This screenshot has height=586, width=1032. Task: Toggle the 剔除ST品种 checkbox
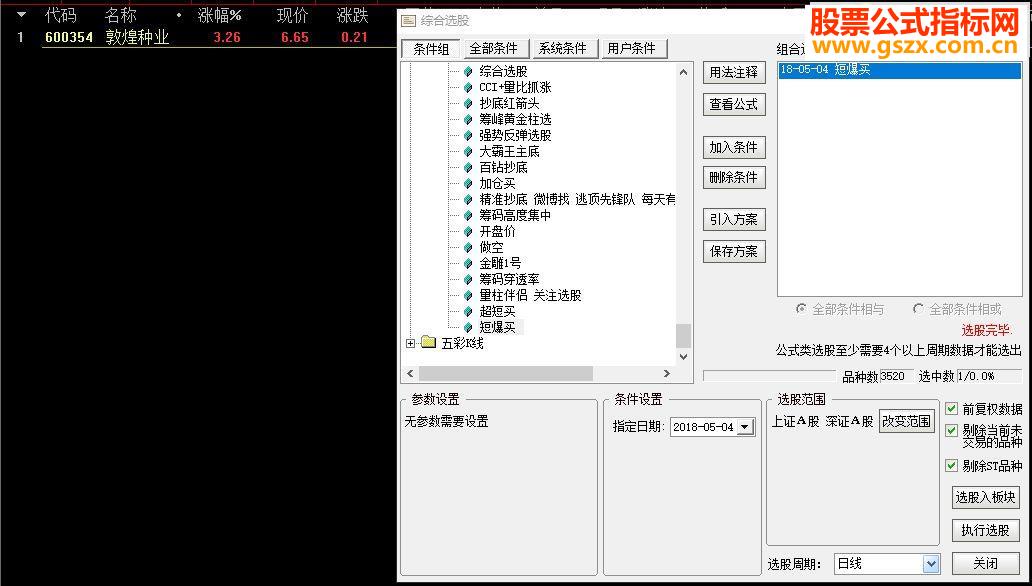951,466
